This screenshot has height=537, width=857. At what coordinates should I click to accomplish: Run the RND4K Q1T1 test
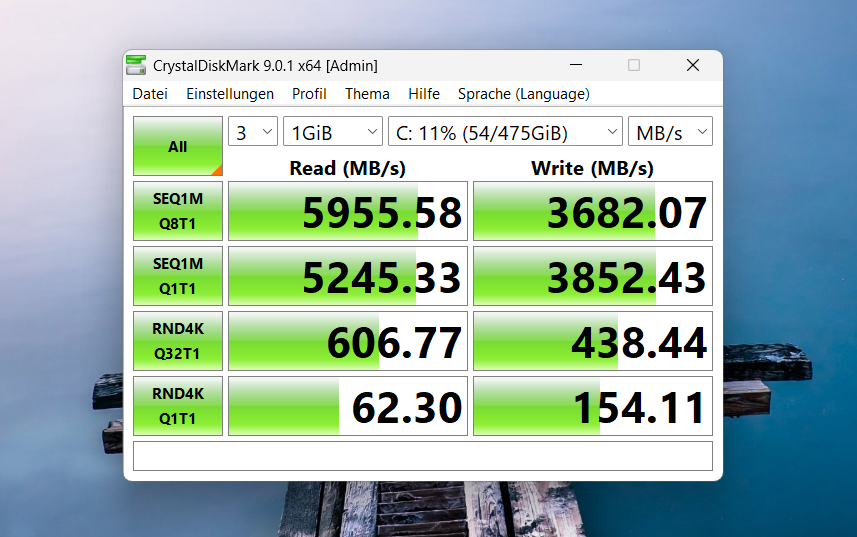178,406
